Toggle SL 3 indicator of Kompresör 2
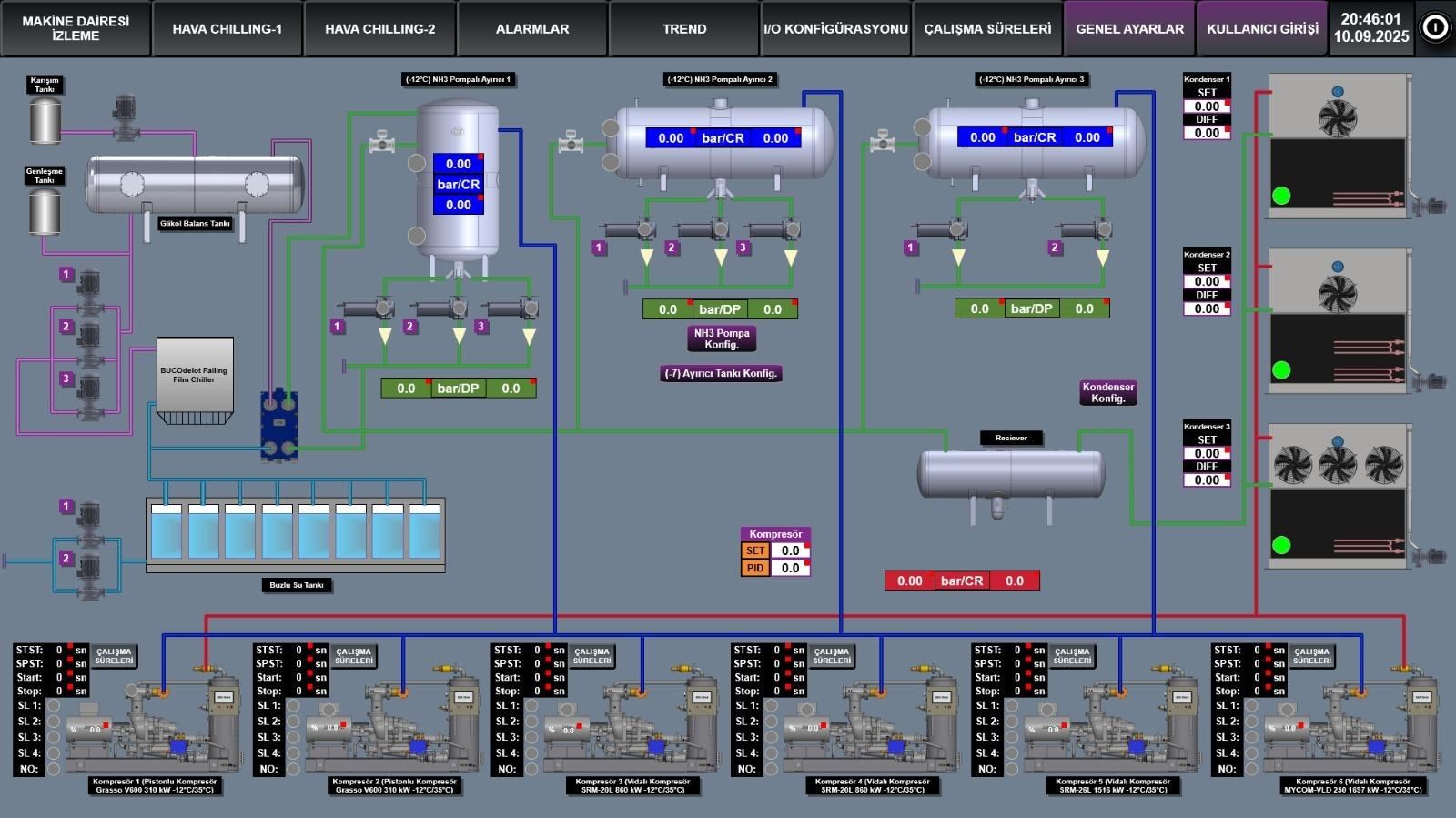 [293, 737]
